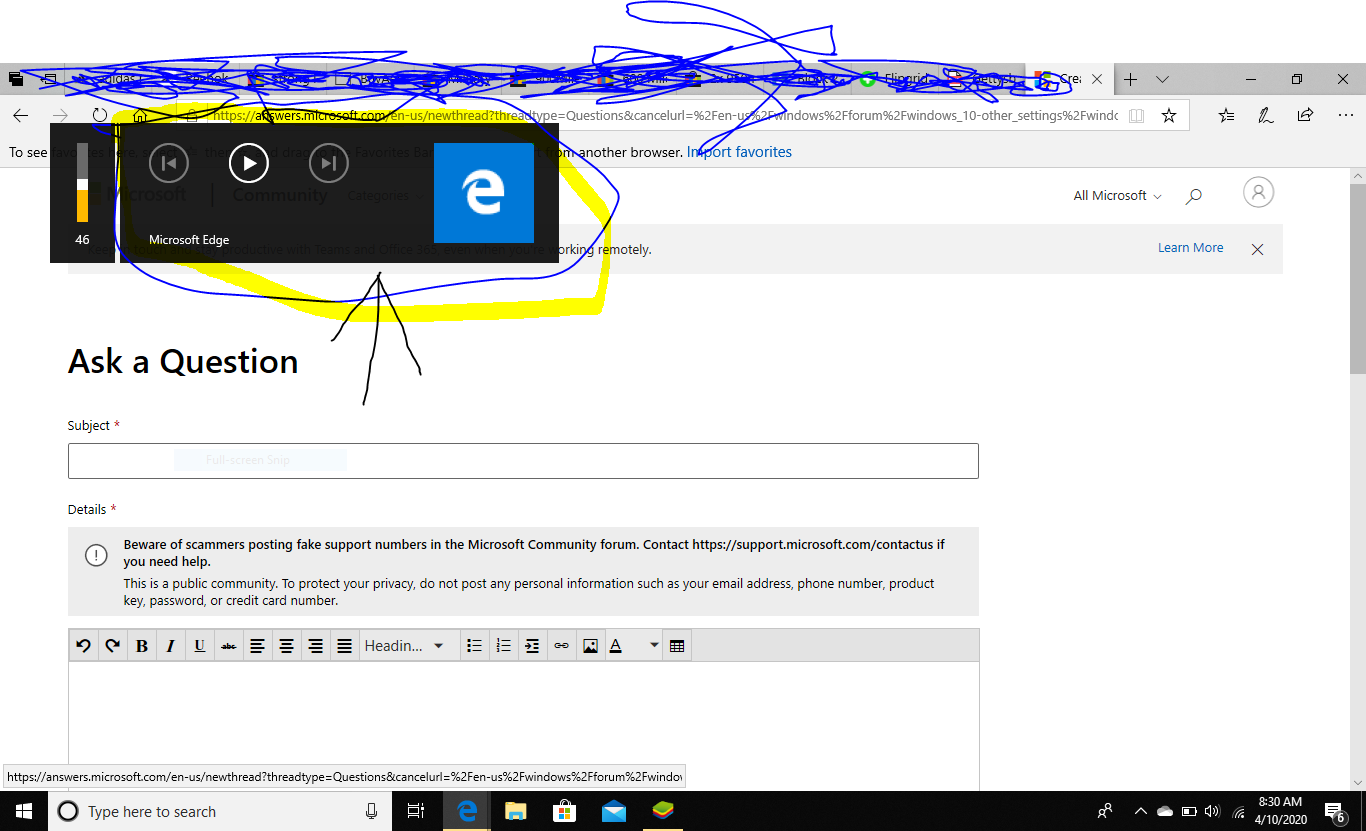Insert a hyperlink in the editor
Image resolution: width=1366 pixels, height=831 pixels.
pyautogui.click(x=562, y=646)
